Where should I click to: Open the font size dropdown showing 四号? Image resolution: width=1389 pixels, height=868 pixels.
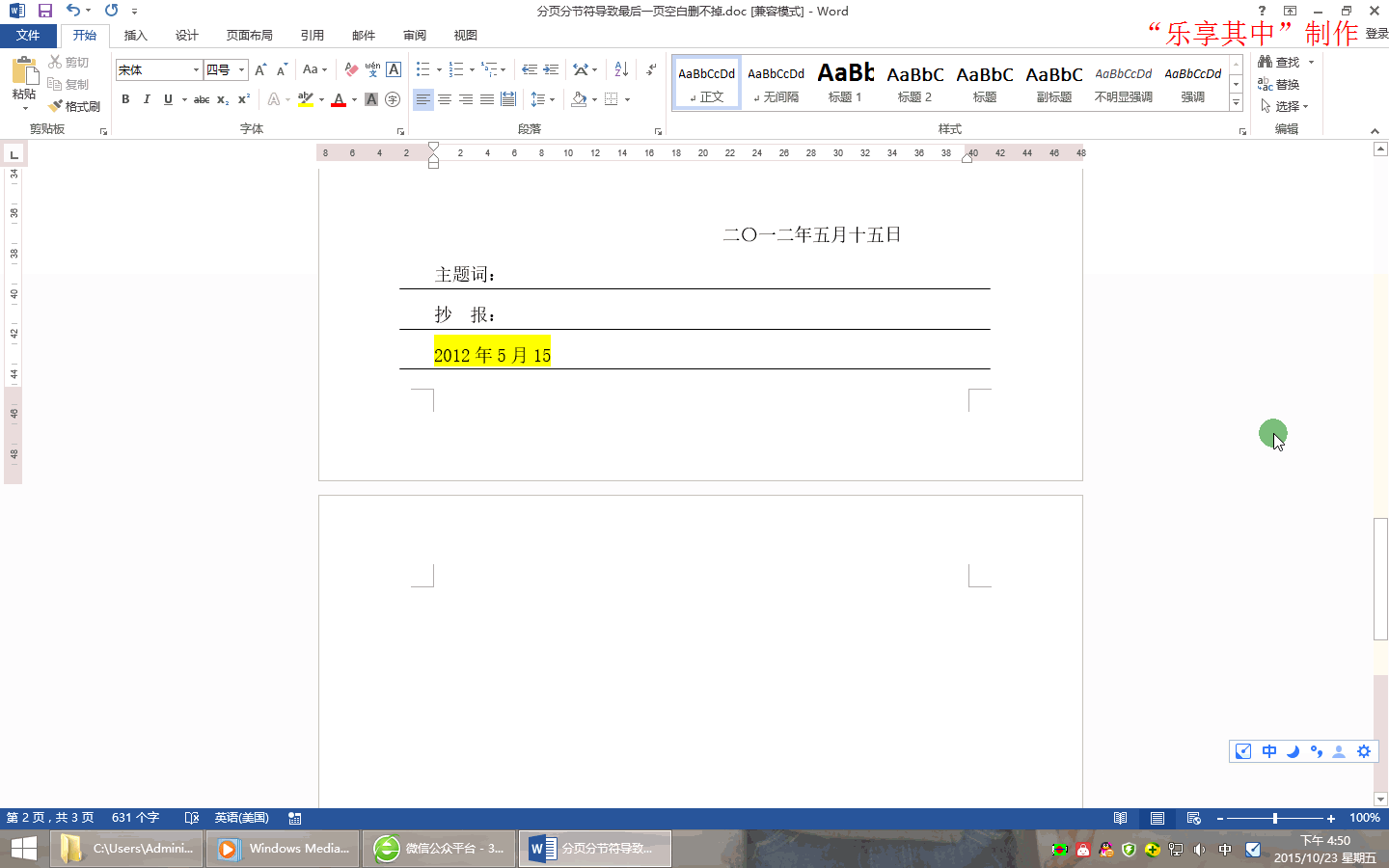tap(241, 69)
